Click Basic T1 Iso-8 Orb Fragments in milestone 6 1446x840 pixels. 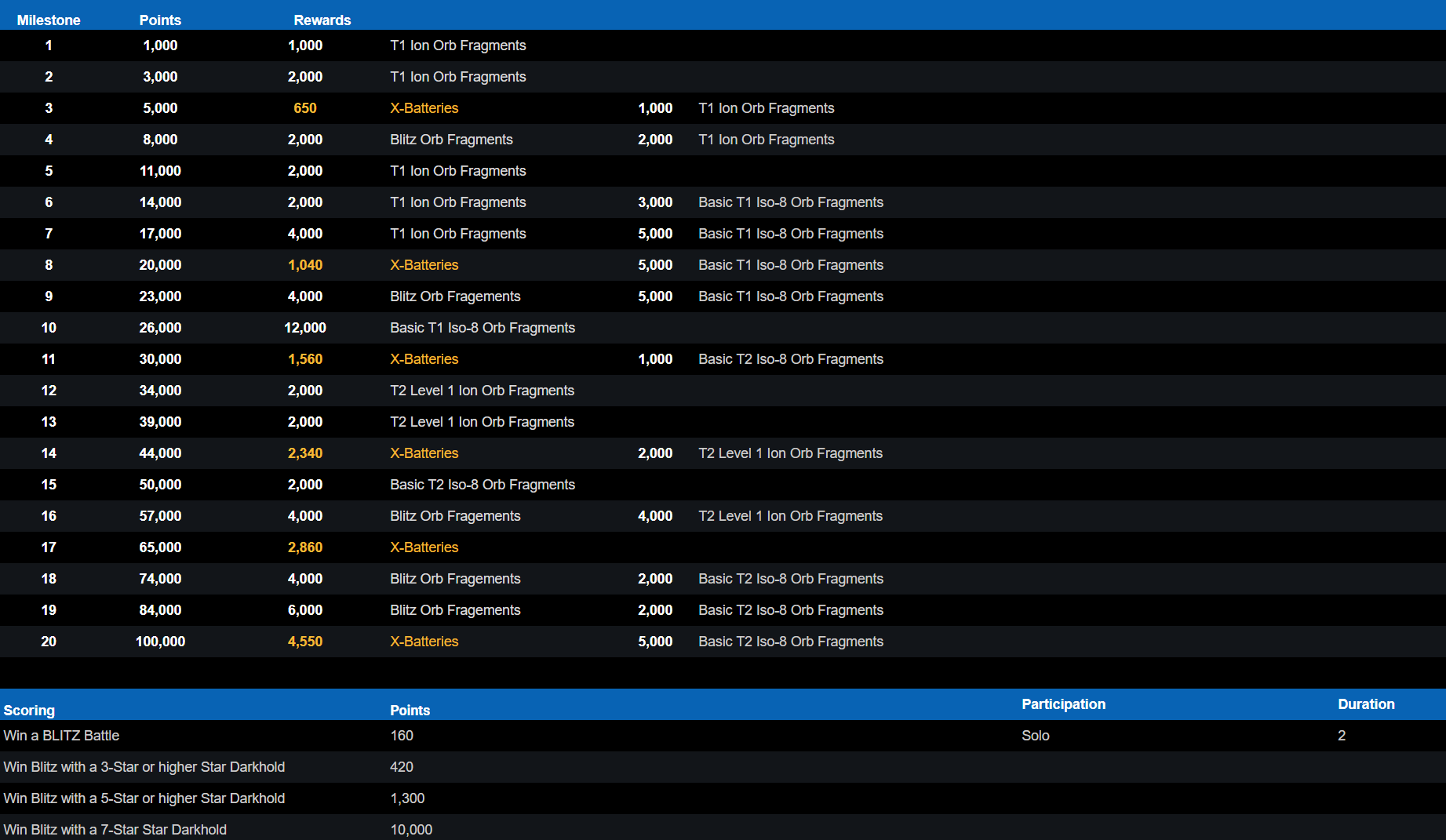click(x=791, y=202)
